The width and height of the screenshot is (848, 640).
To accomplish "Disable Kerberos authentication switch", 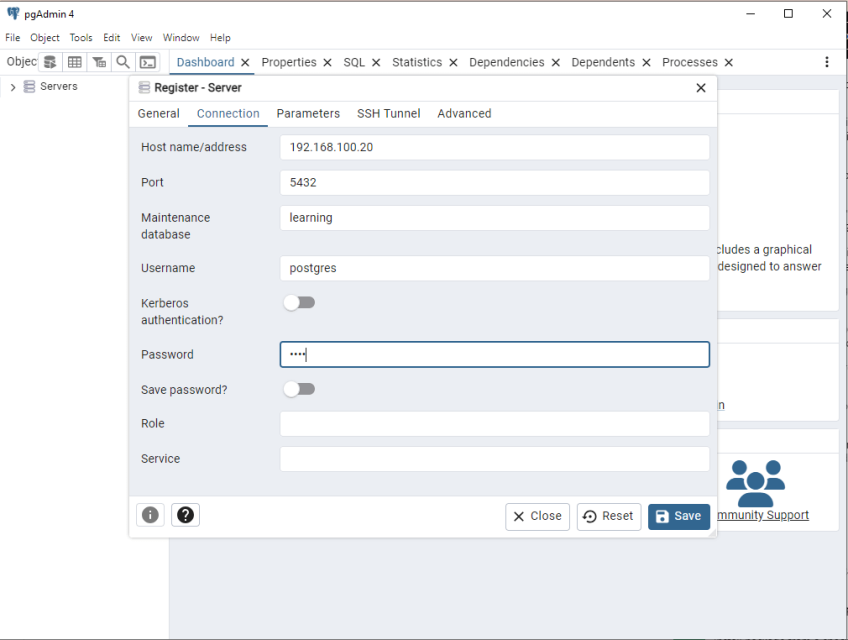I will click(299, 300).
